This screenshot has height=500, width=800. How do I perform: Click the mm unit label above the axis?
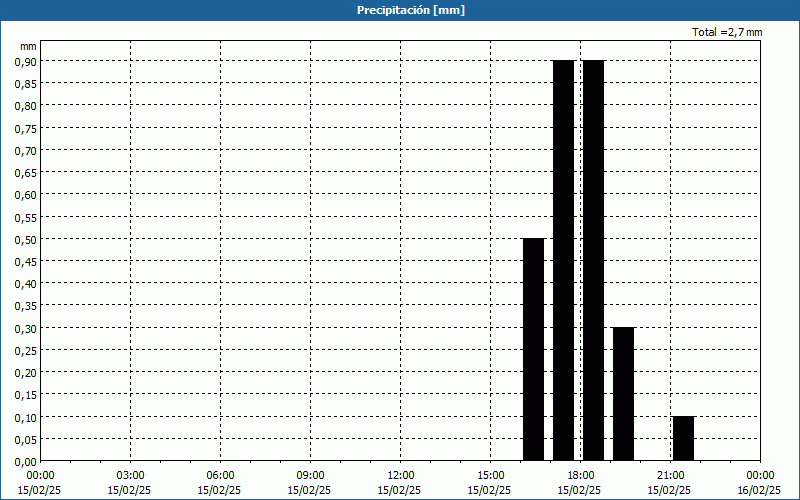(x=28, y=46)
